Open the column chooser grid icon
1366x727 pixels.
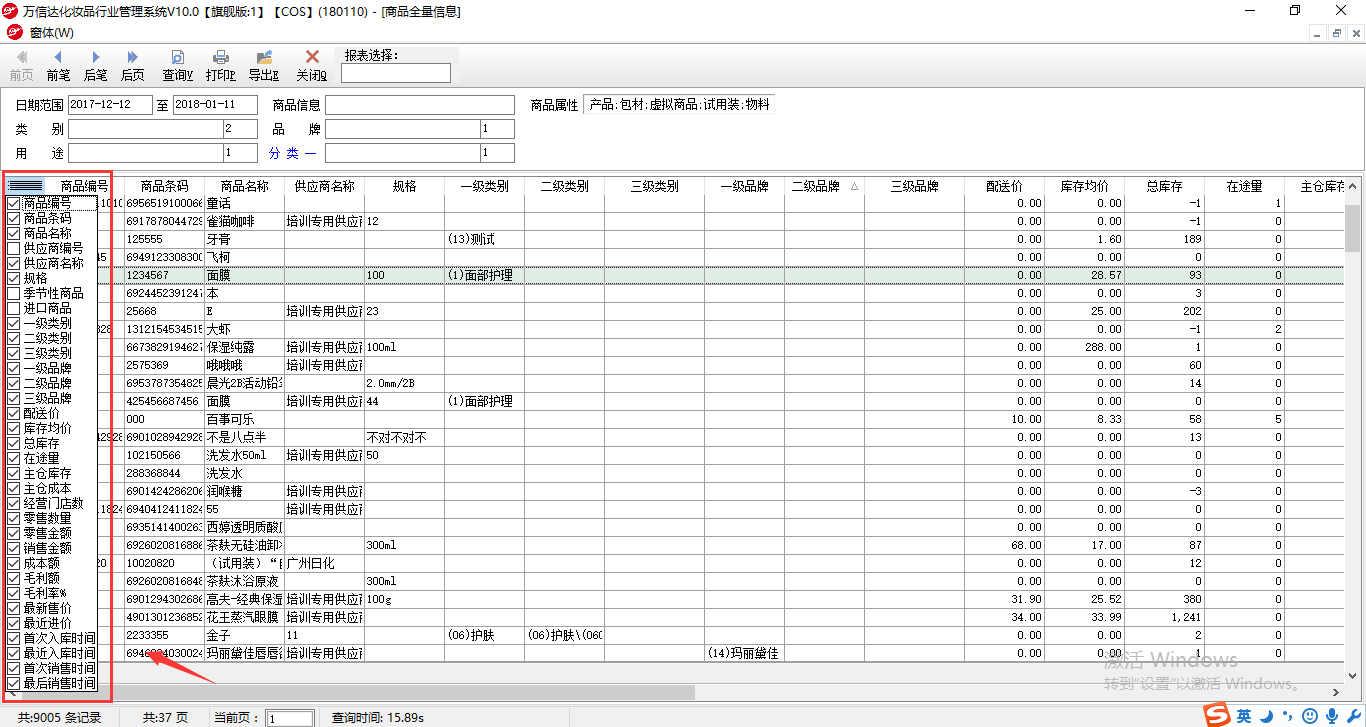coord(25,186)
